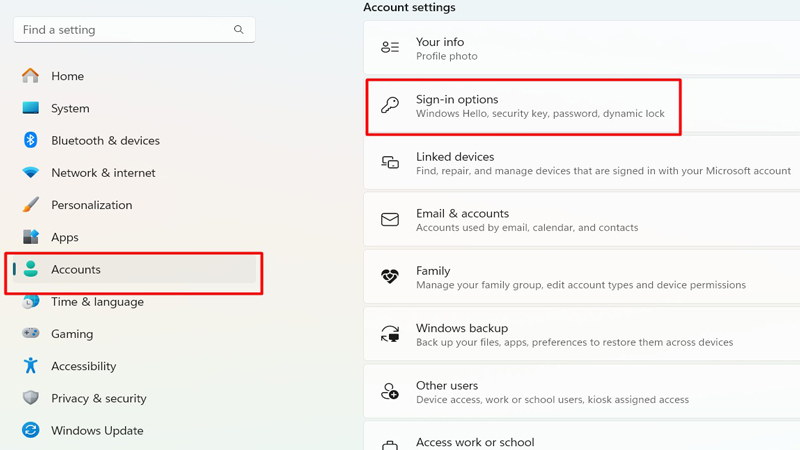The image size is (800, 450).
Task: Open Email & accounts card
Action: pyautogui.click(x=582, y=220)
